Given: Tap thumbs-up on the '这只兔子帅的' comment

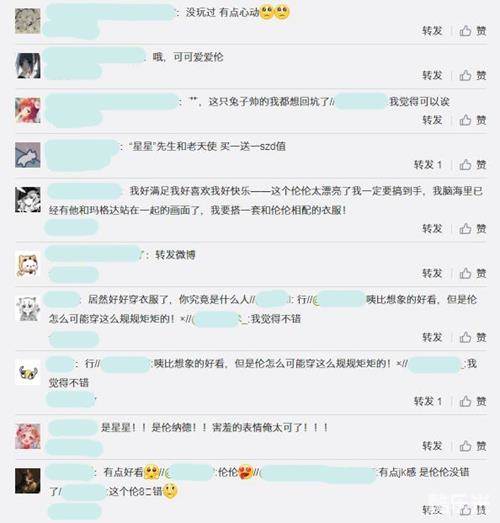Looking at the screenshot, I should tap(473, 120).
